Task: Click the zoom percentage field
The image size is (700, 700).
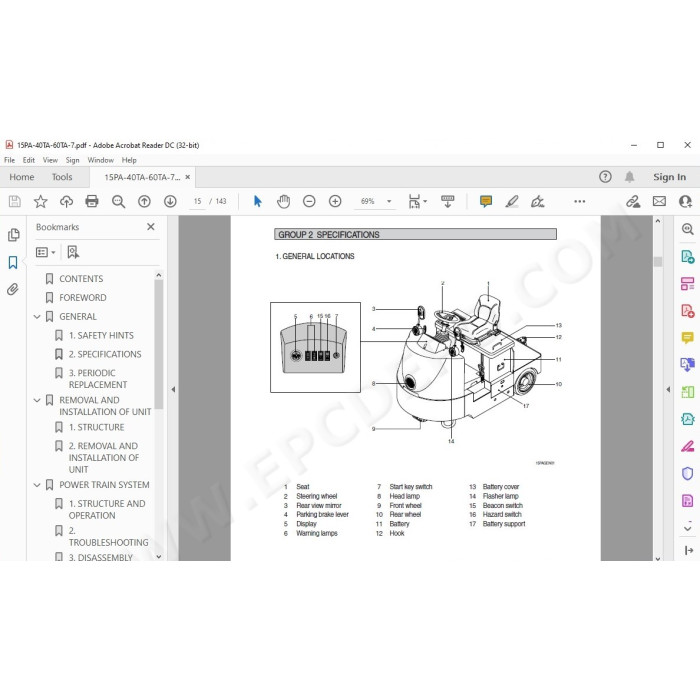Action: (367, 201)
